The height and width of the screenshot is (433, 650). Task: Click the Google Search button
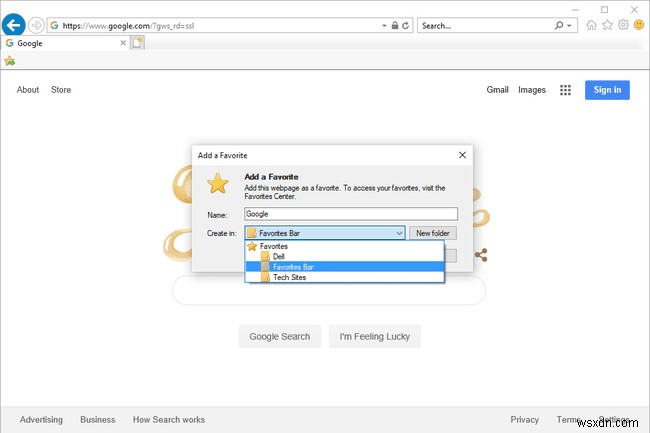280,336
